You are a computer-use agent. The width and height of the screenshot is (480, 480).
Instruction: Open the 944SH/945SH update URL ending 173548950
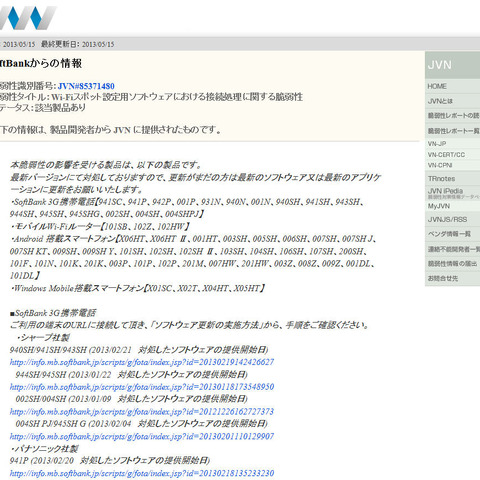(x=142, y=387)
